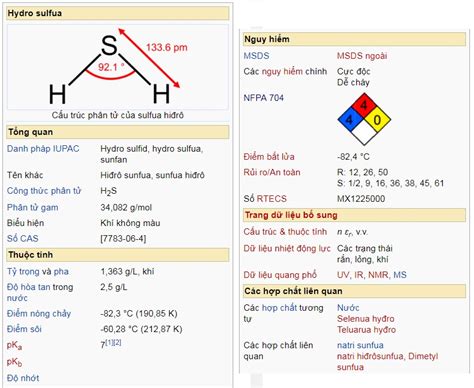Screen dimensions: 474x388
Task: Click the caption Cấu trúc phân tử của sulfua hiđrô
Action: coord(118,115)
